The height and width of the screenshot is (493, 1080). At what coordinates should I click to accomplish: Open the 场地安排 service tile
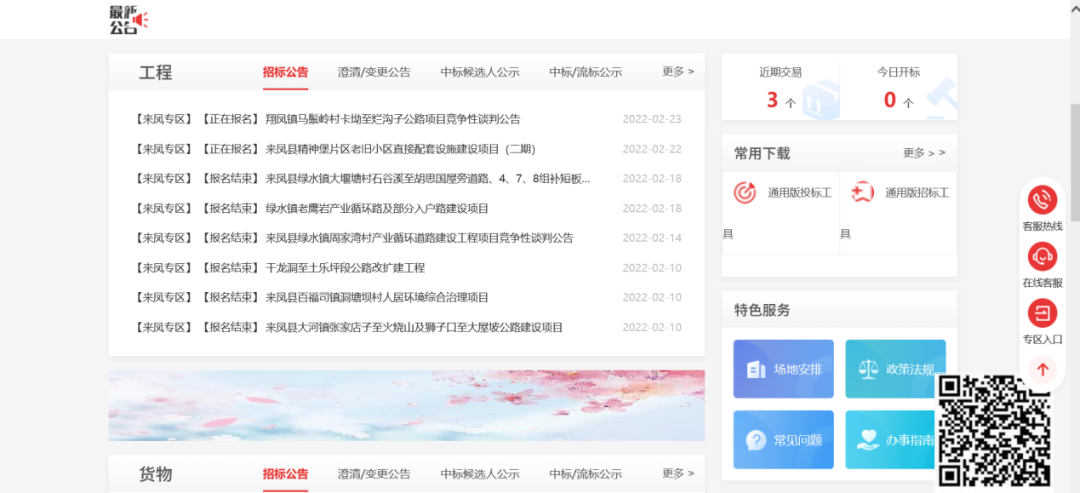pos(783,369)
